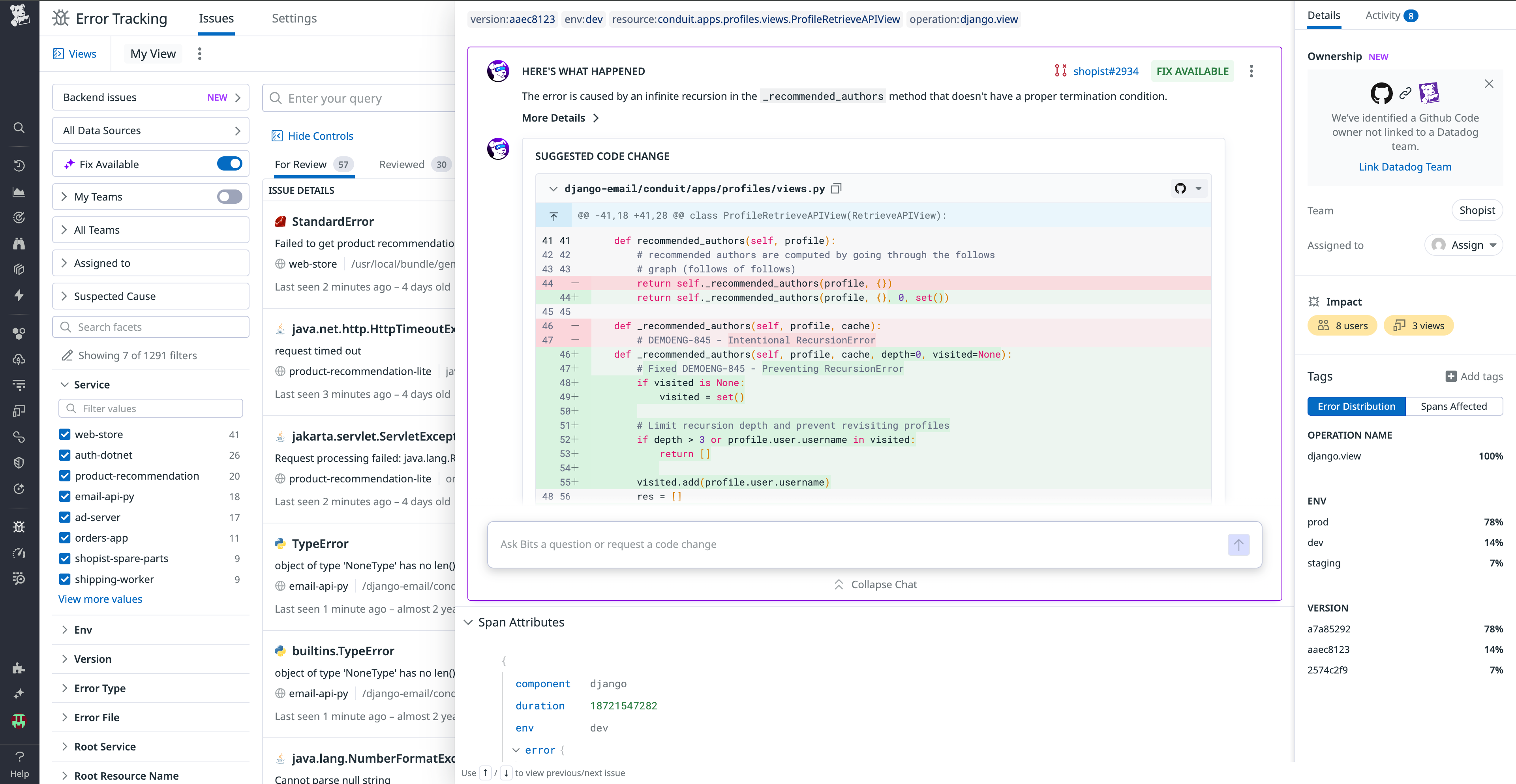Screen dimensions: 1516x784
Task: Click the FIX AVAILABLE button
Action: tap(1192, 71)
